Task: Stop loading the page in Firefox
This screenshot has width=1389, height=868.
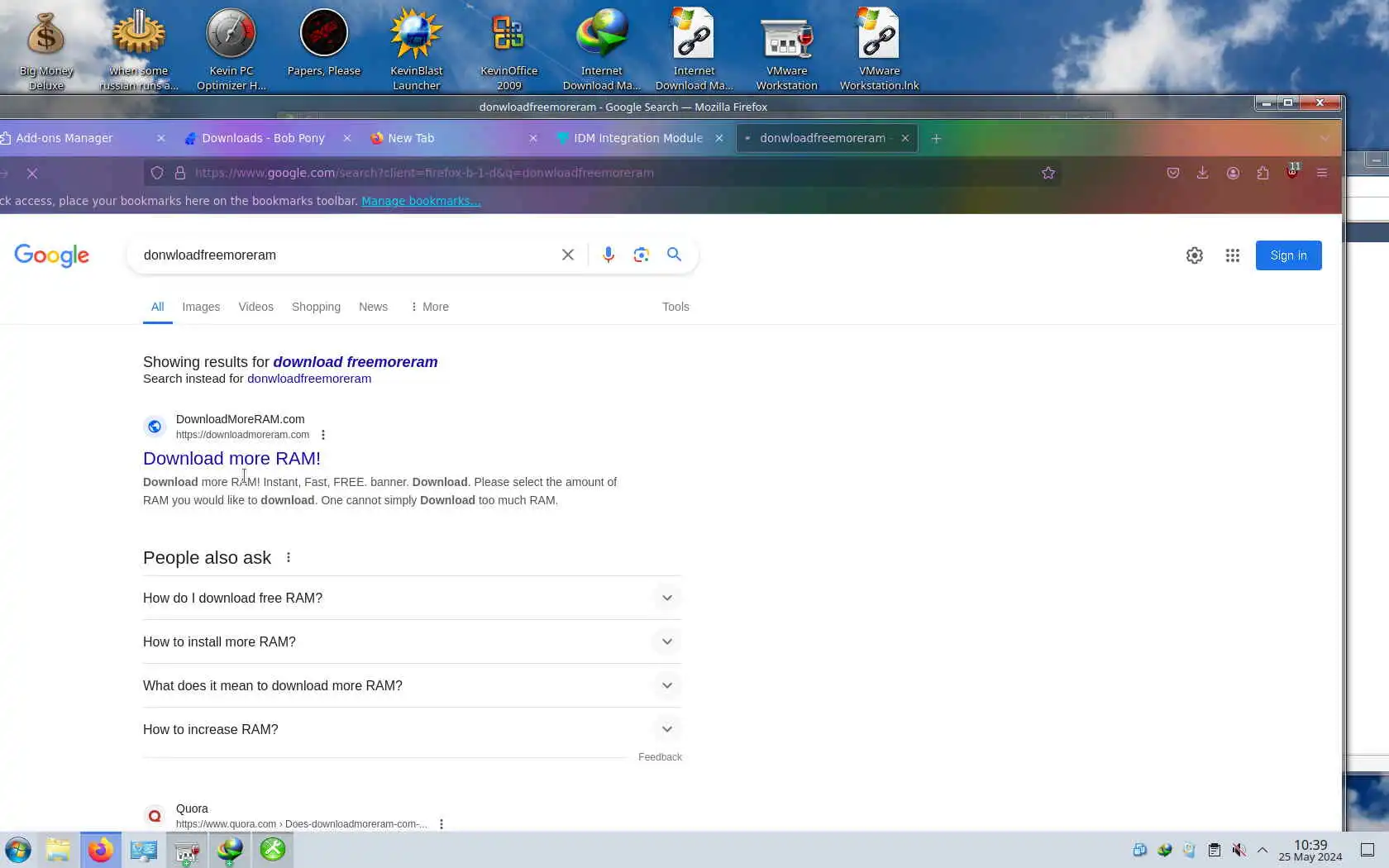Action: point(32,173)
